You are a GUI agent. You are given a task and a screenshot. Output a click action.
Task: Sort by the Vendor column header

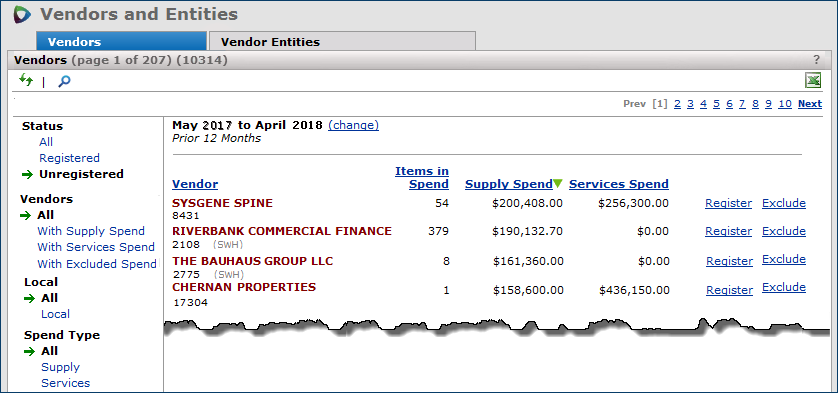pos(195,184)
